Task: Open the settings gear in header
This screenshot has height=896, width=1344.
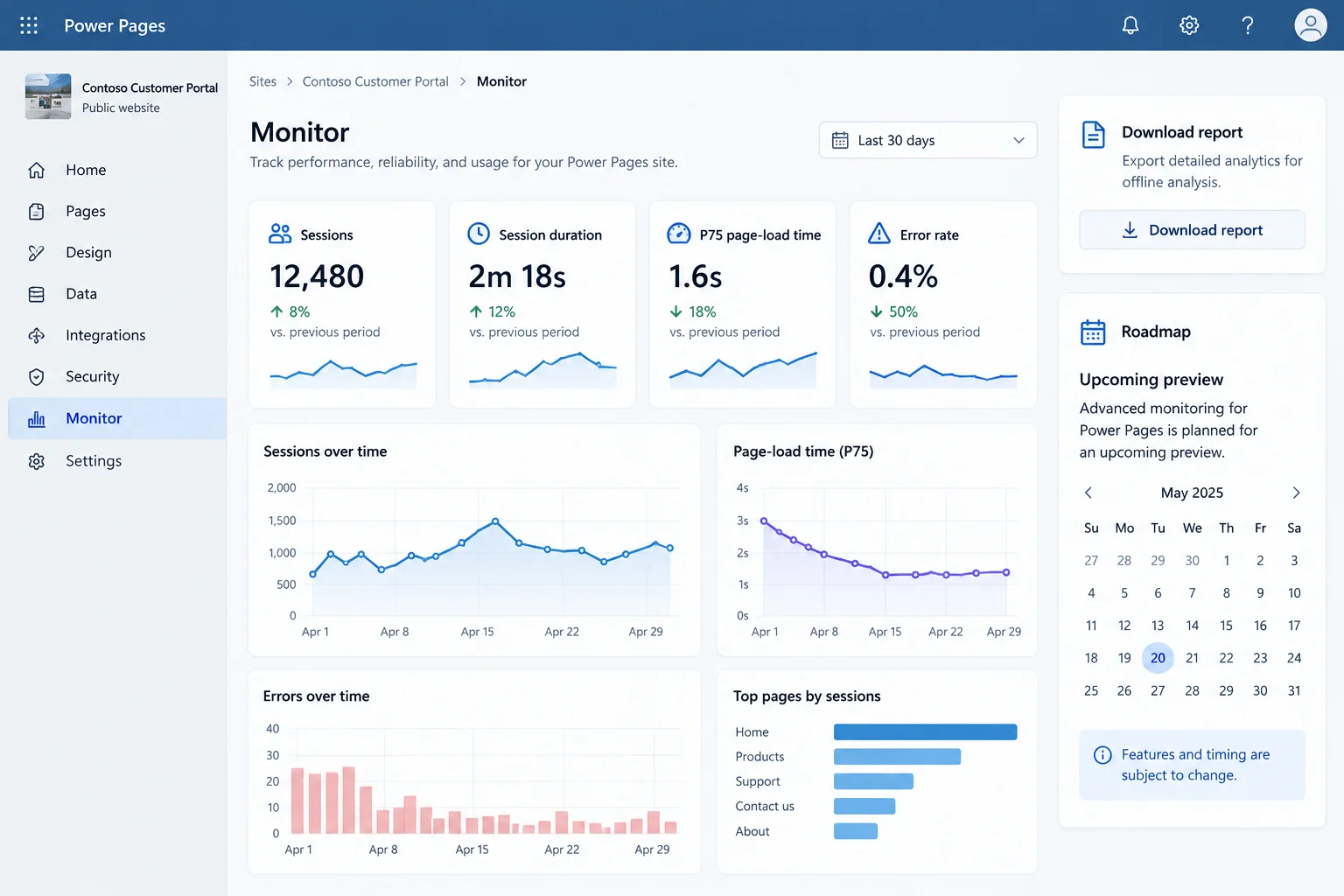Action: pos(1189,25)
